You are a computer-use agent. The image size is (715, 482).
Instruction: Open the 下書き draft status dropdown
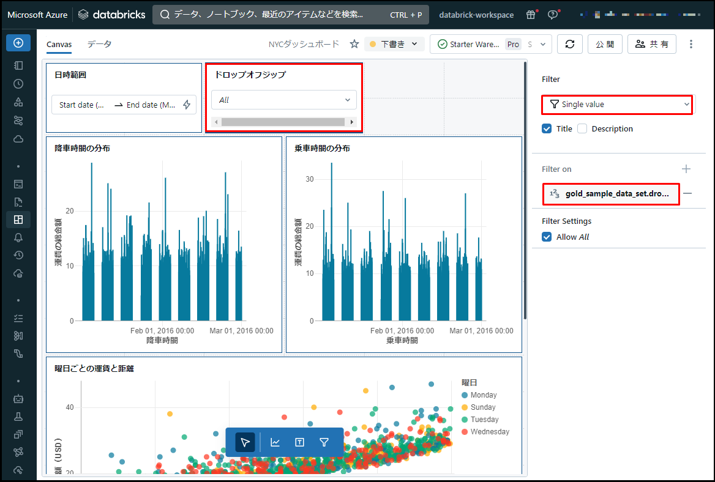click(394, 44)
